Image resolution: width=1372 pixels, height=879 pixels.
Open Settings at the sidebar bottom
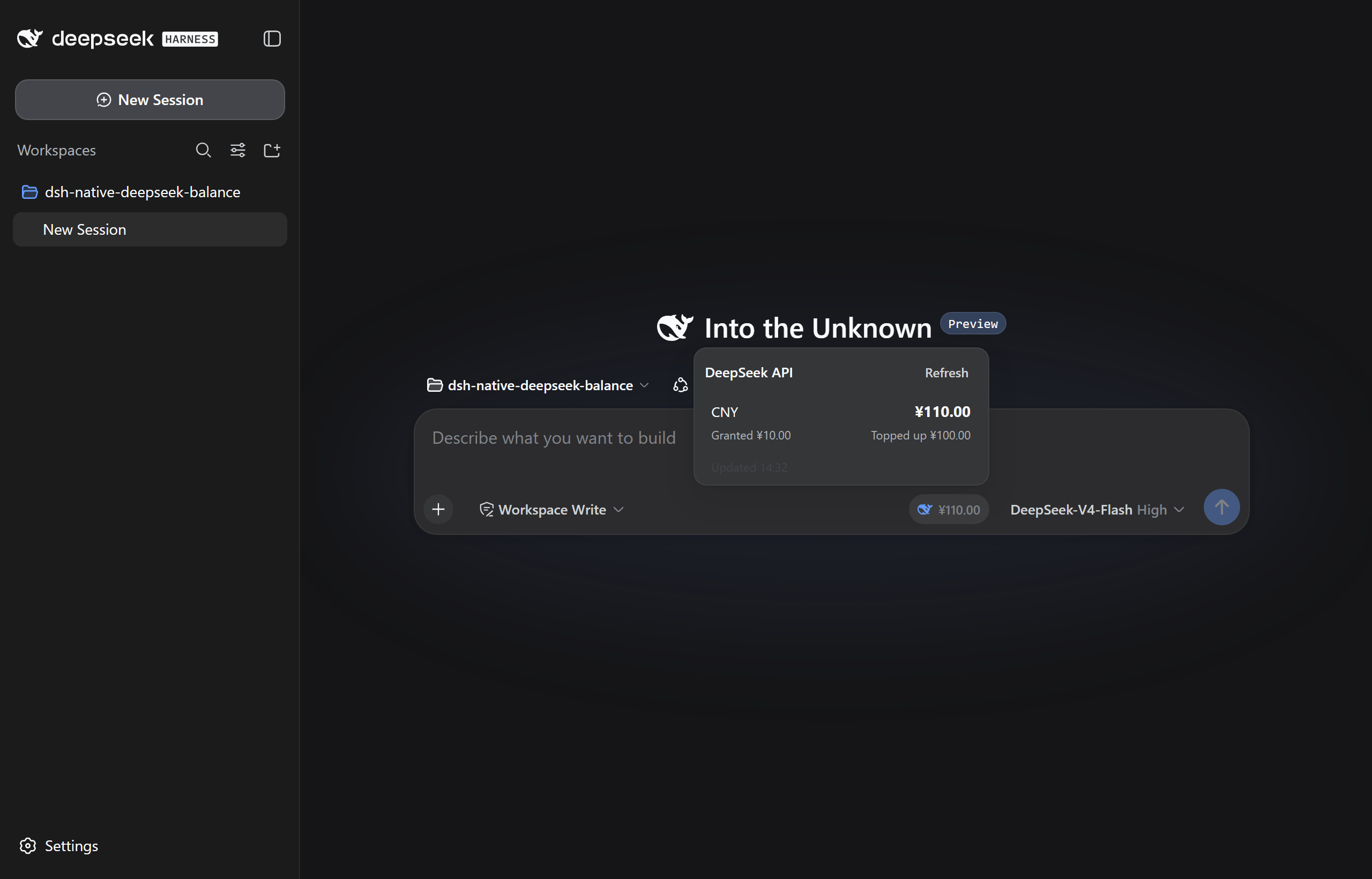pyautogui.click(x=59, y=846)
